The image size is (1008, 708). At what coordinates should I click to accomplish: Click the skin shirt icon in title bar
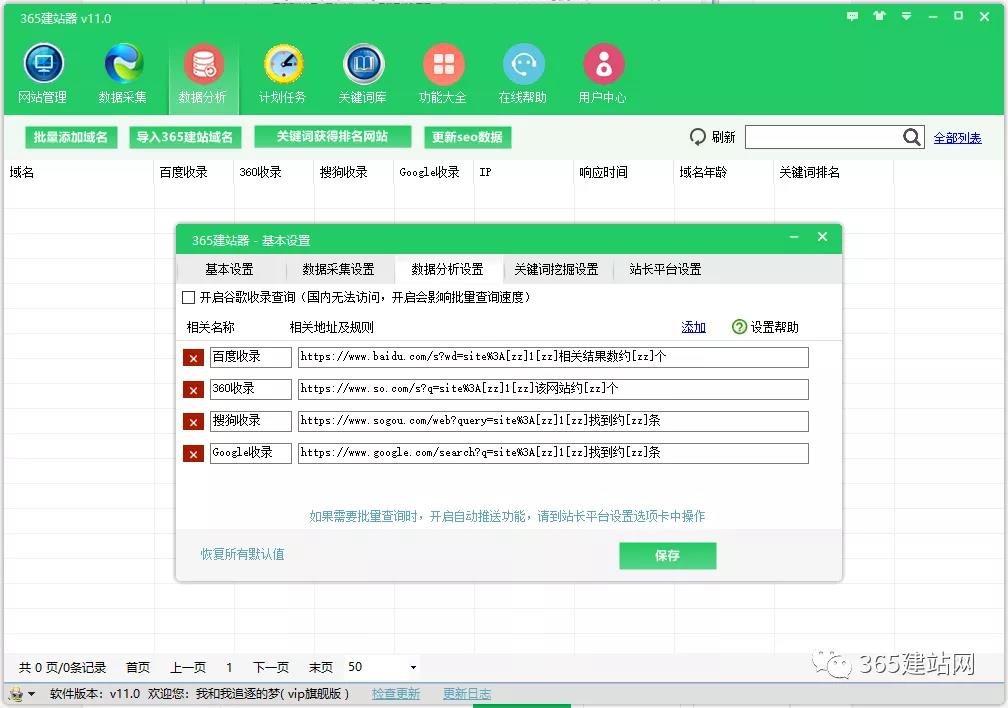(x=879, y=16)
